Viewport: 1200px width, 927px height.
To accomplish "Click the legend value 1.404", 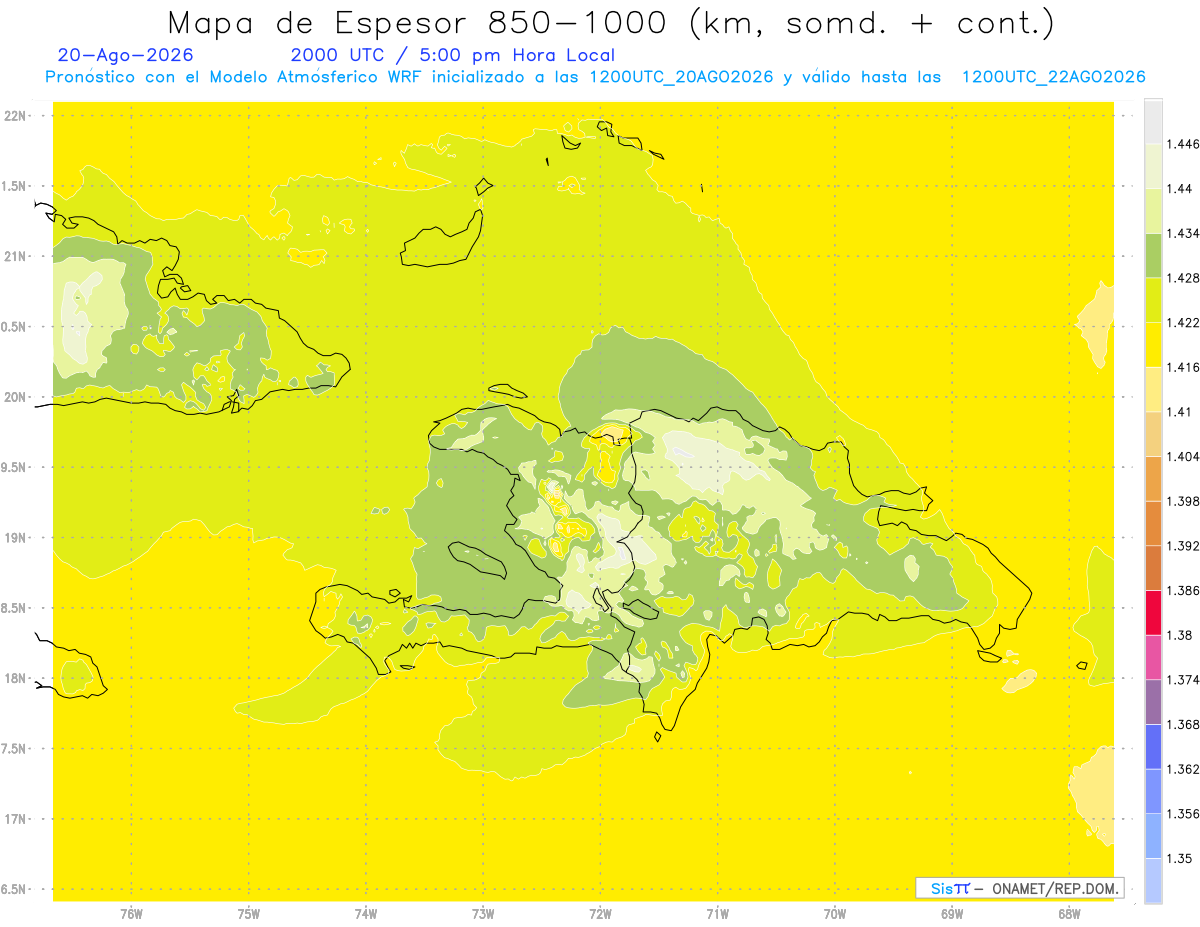I will click(x=1183, y=457).
